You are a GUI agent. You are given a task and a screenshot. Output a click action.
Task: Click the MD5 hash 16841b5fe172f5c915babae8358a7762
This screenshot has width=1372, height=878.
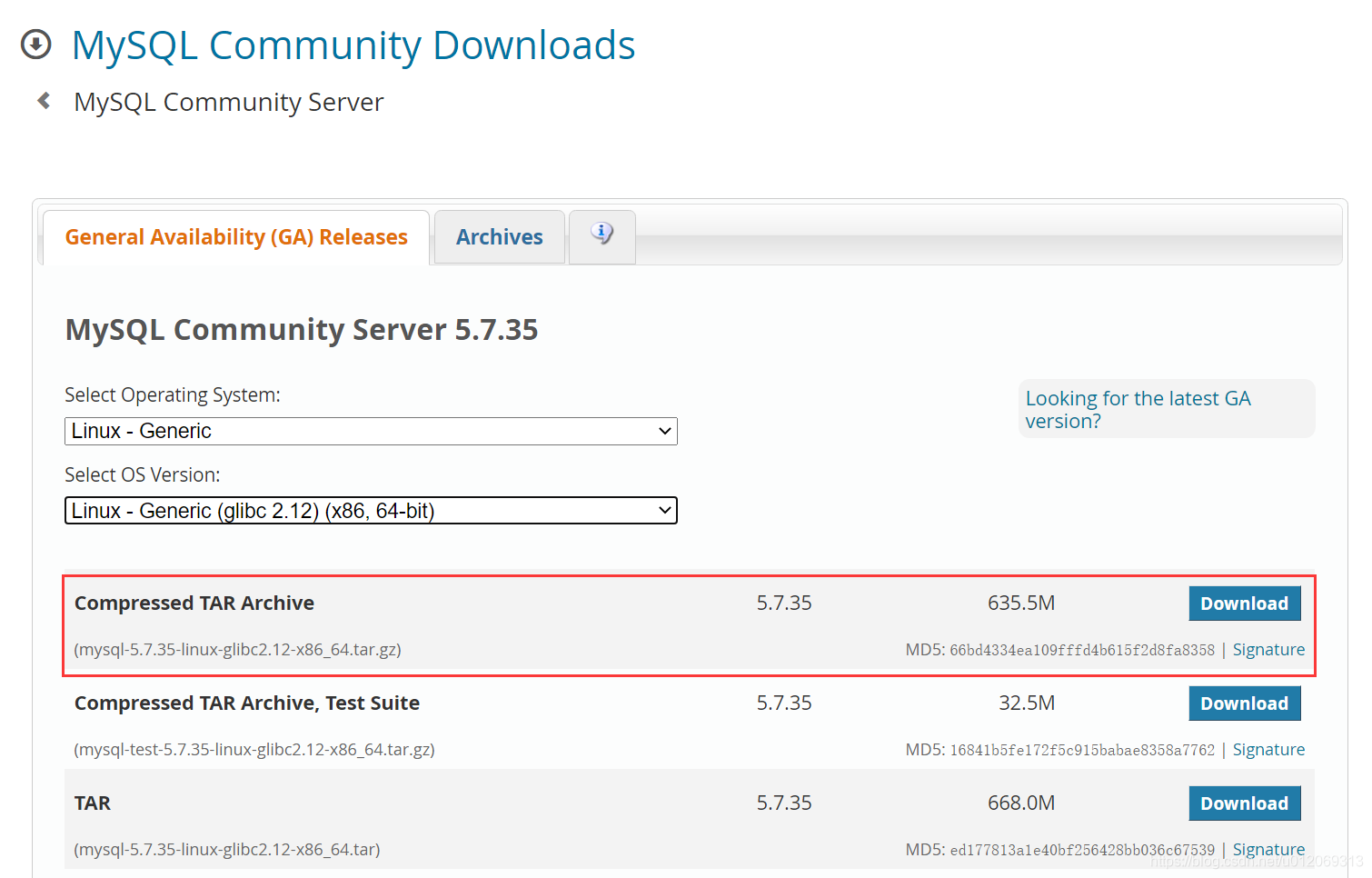tap(1082, 750)
